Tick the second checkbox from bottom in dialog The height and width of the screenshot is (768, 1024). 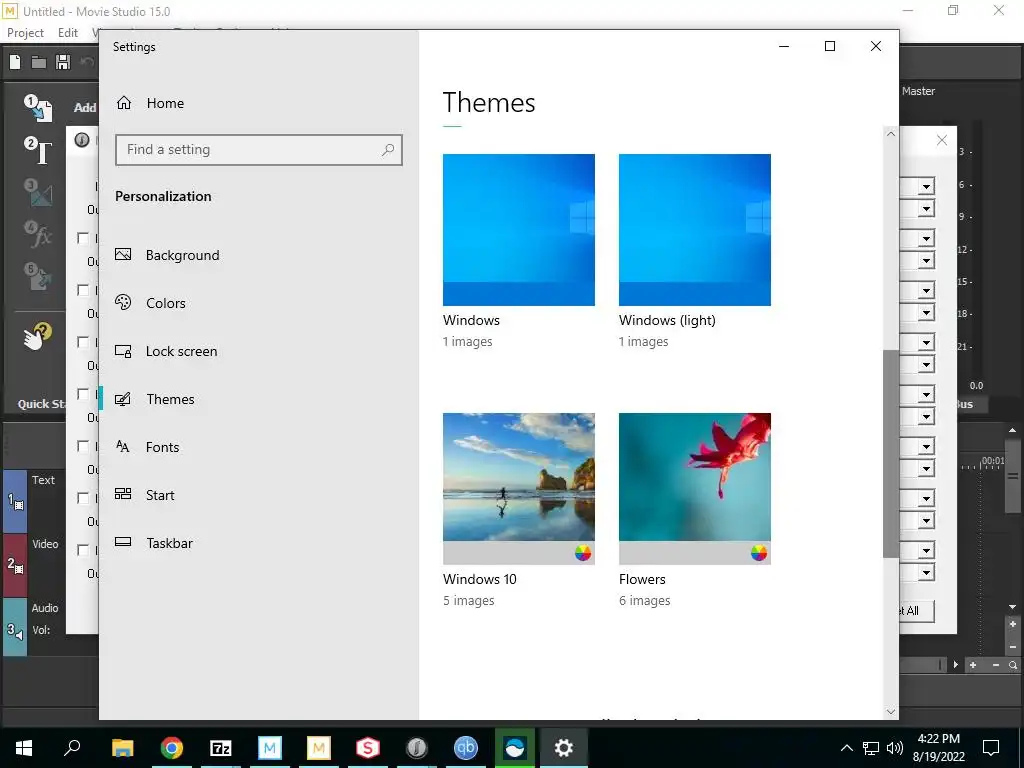(83, 498)
